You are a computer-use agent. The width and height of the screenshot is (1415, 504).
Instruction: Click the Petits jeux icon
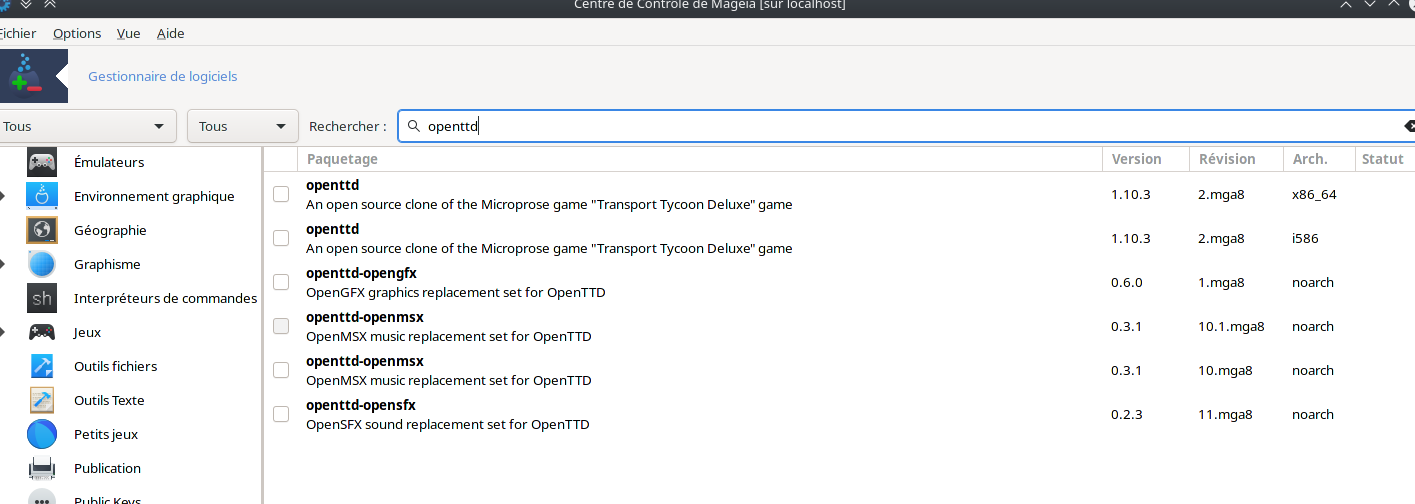pyautogui.click(x=42, y=434)
